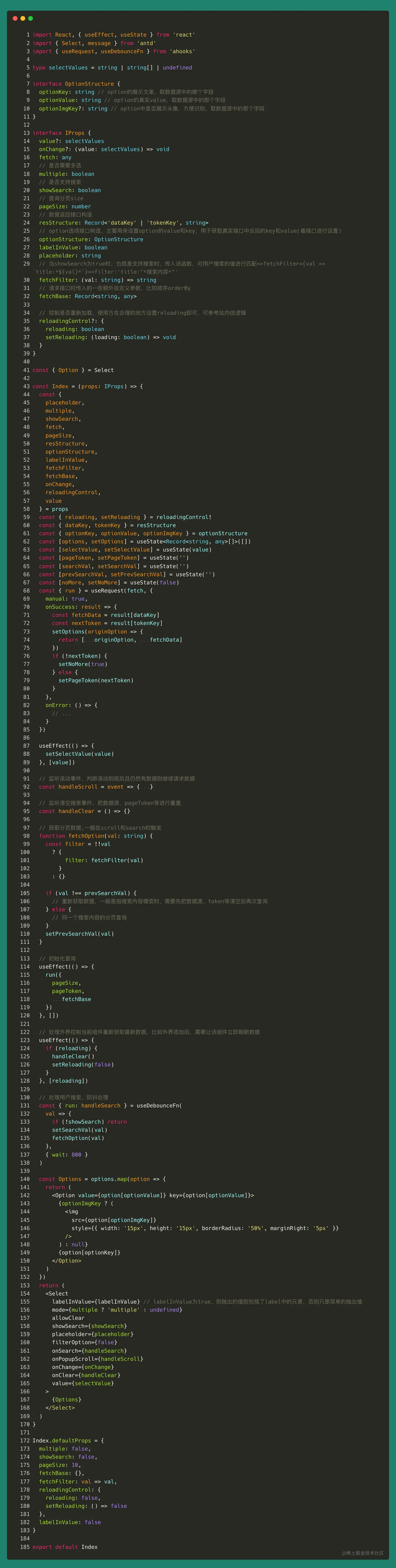The height and width of the screenshot is (1568, 396).
Task: Click the '{ wait: 800 }' option line
Action: (66, 1155)
